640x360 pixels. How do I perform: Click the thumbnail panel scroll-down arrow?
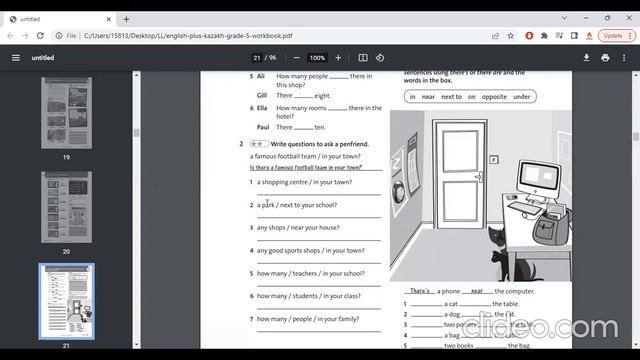tap(136, 345)
